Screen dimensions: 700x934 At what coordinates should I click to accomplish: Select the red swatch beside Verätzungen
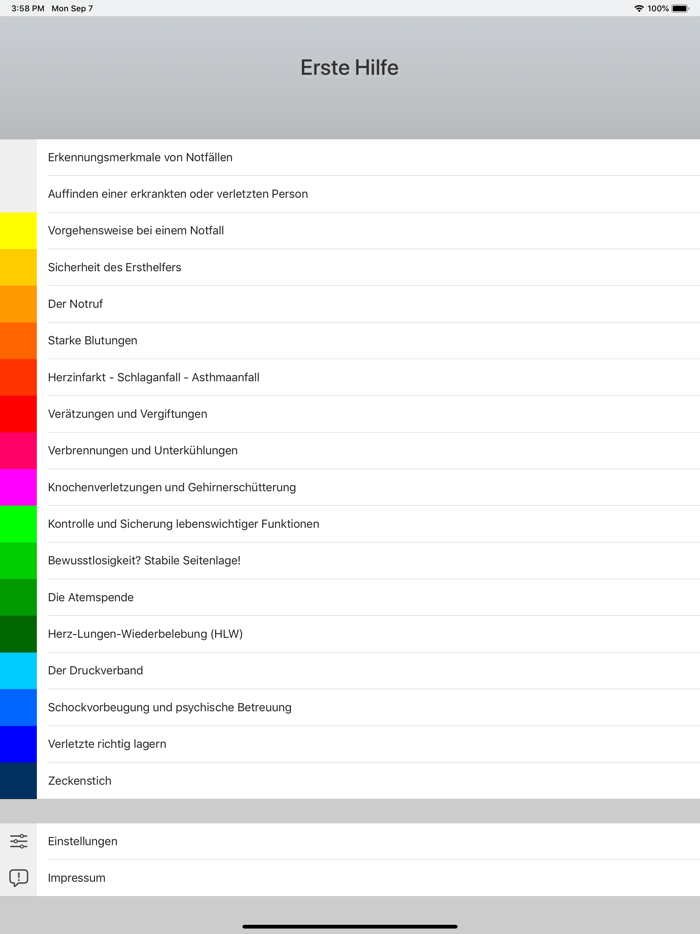pyautogui.click(x=18, y=414)
